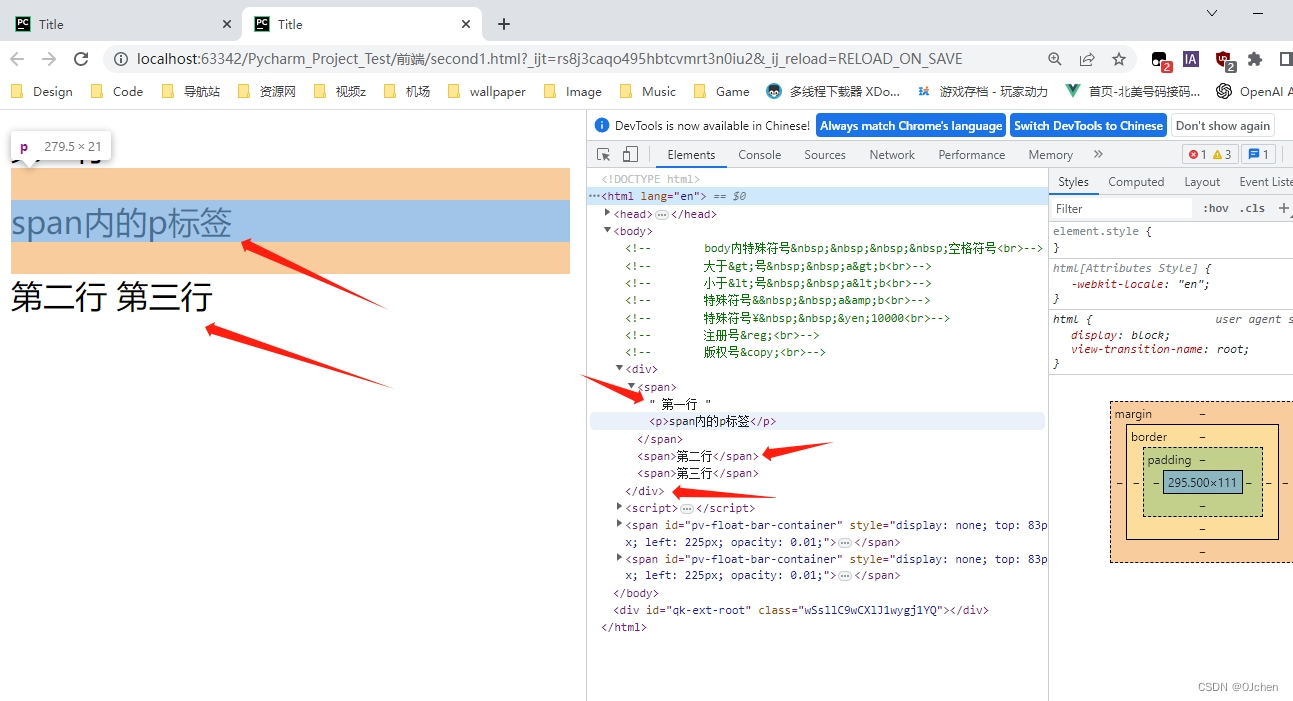The height and width of the screenshot is (701, 1293).
Task: Open the uBlock Origin shield extension
Action: click(1224, 60)
